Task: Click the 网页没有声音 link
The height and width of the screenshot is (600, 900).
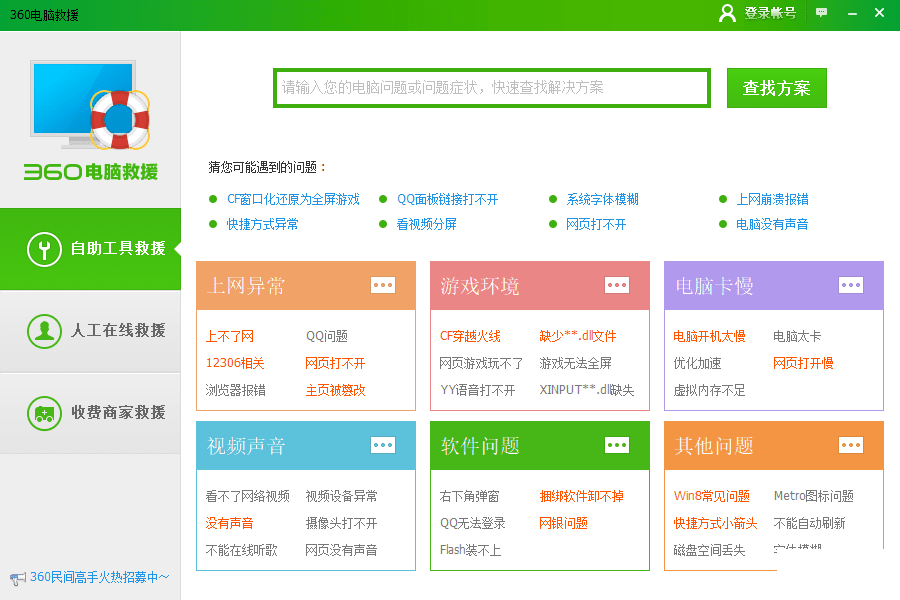Action: coord(342,550)
